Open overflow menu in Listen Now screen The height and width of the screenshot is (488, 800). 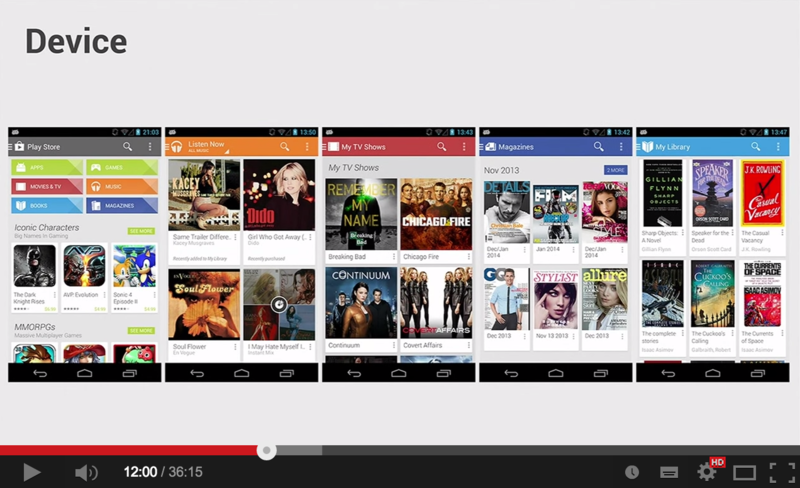307,147
